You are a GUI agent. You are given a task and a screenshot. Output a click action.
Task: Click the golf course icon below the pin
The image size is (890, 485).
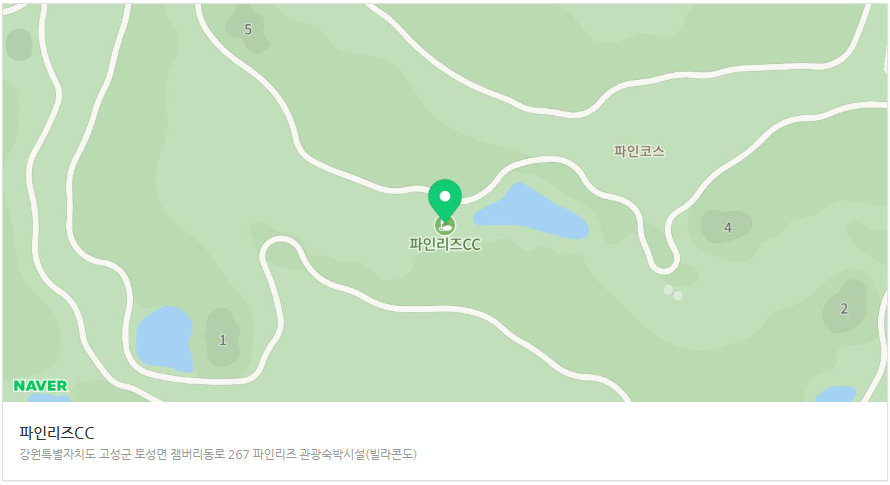point(445,225)
